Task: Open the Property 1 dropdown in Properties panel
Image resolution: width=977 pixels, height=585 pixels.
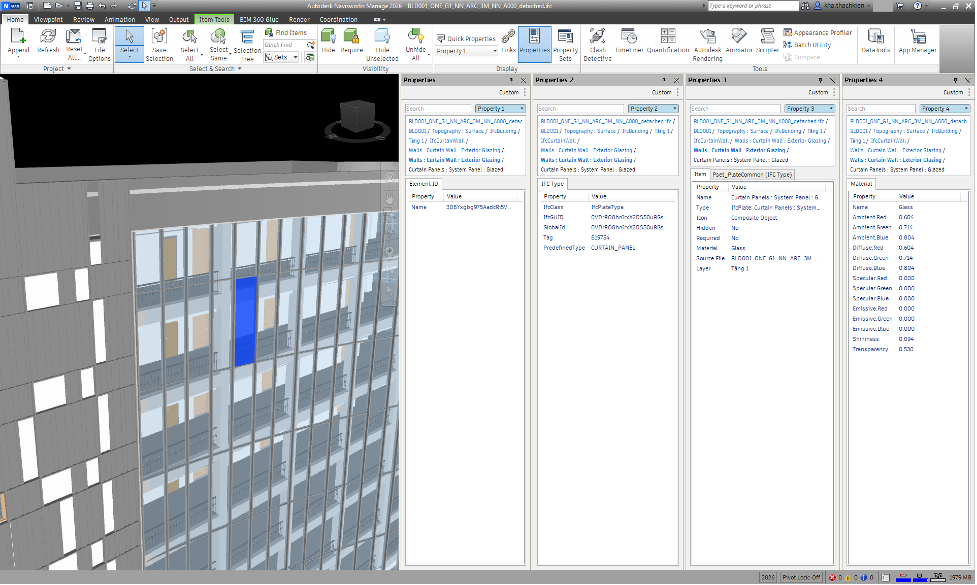Action: coord(500,108)
